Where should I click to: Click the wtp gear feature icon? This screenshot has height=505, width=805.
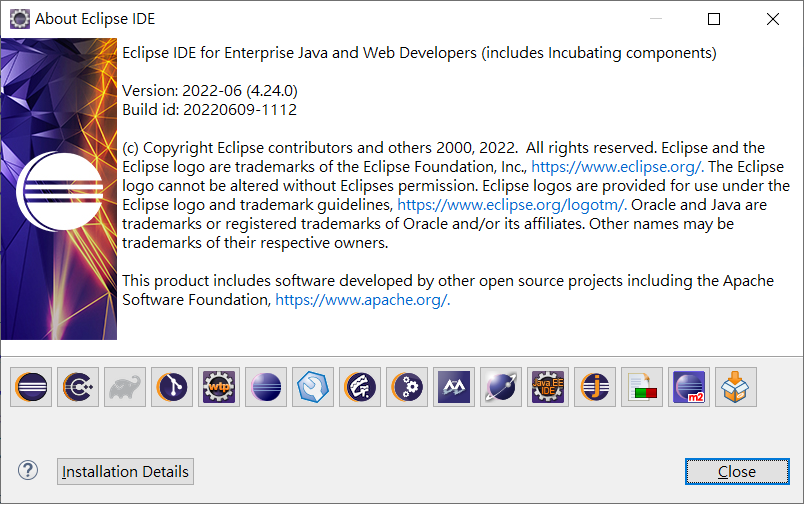219,387
